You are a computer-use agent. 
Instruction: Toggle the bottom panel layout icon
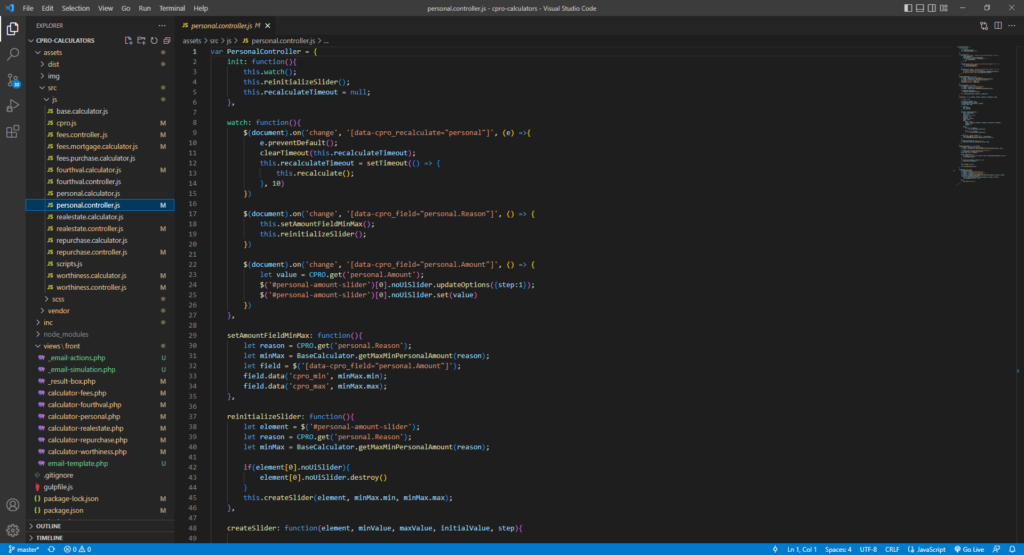920,8
